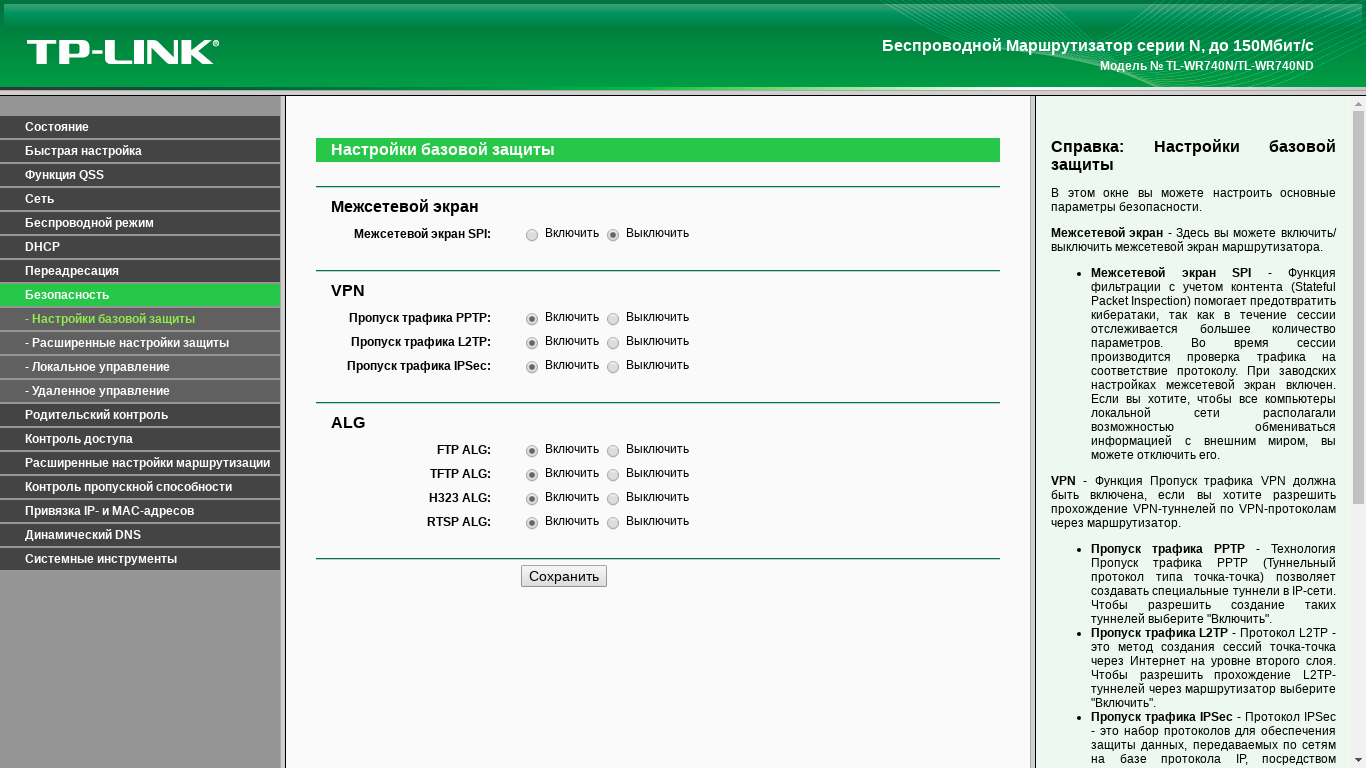Click the Сохранить button
1366x768 pixels.
point(564,576)
